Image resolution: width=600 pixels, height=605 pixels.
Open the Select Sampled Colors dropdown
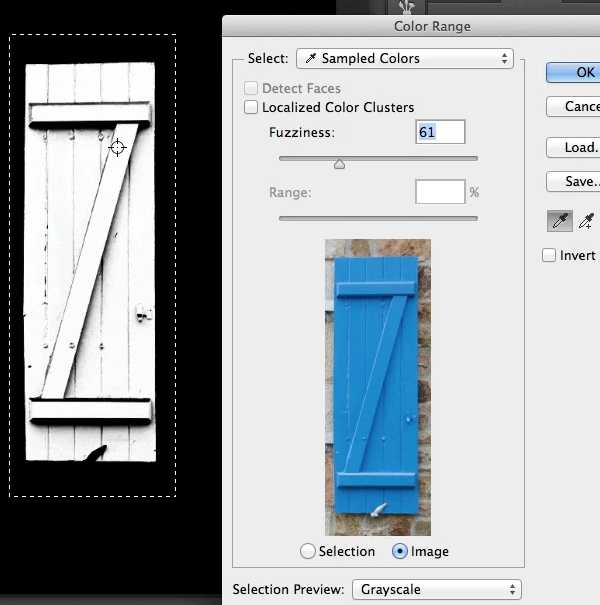[404, 59]
